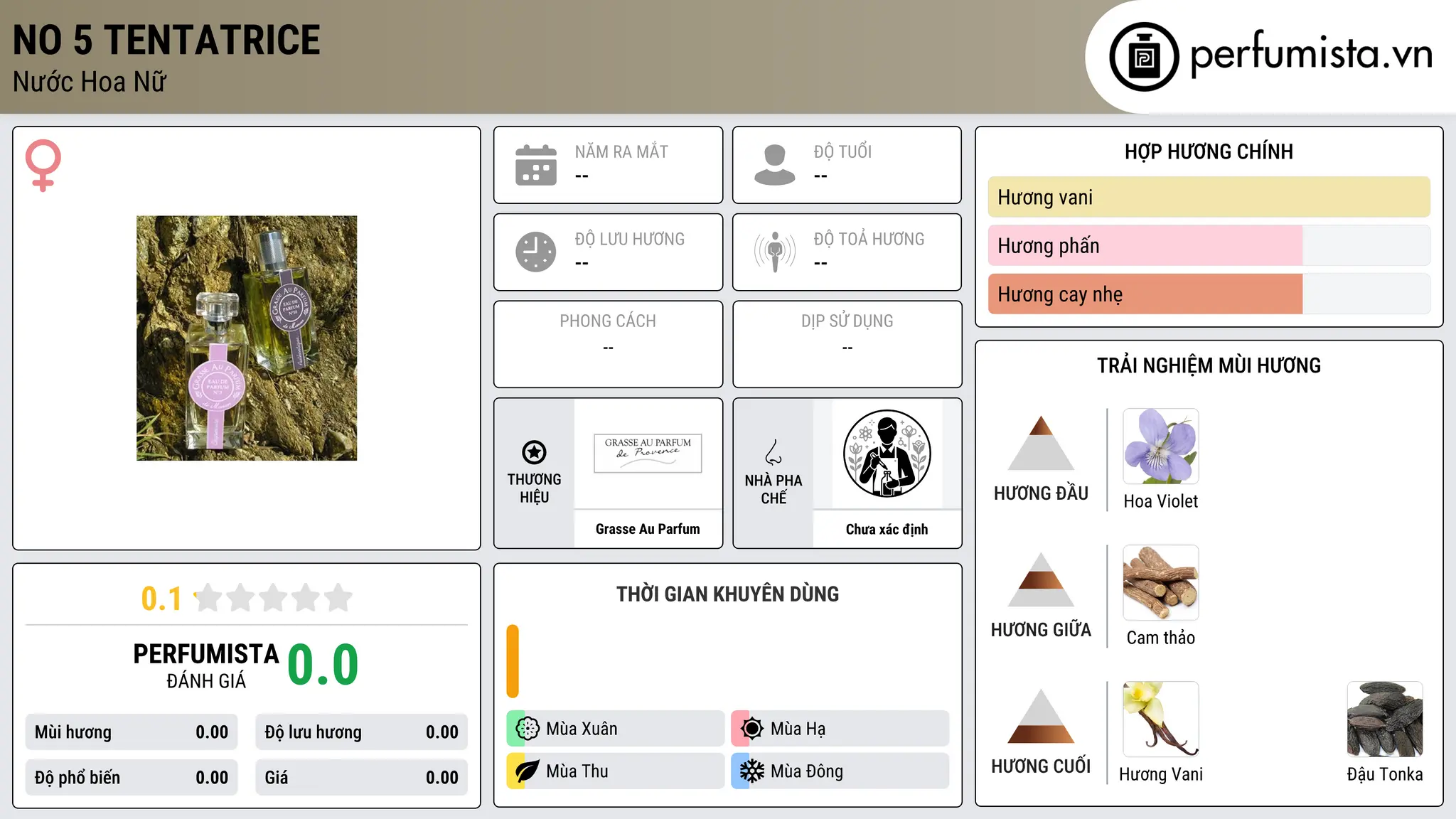
Task: Click the Nước Hoa Nữ subtitle
Action: [90, 82]
